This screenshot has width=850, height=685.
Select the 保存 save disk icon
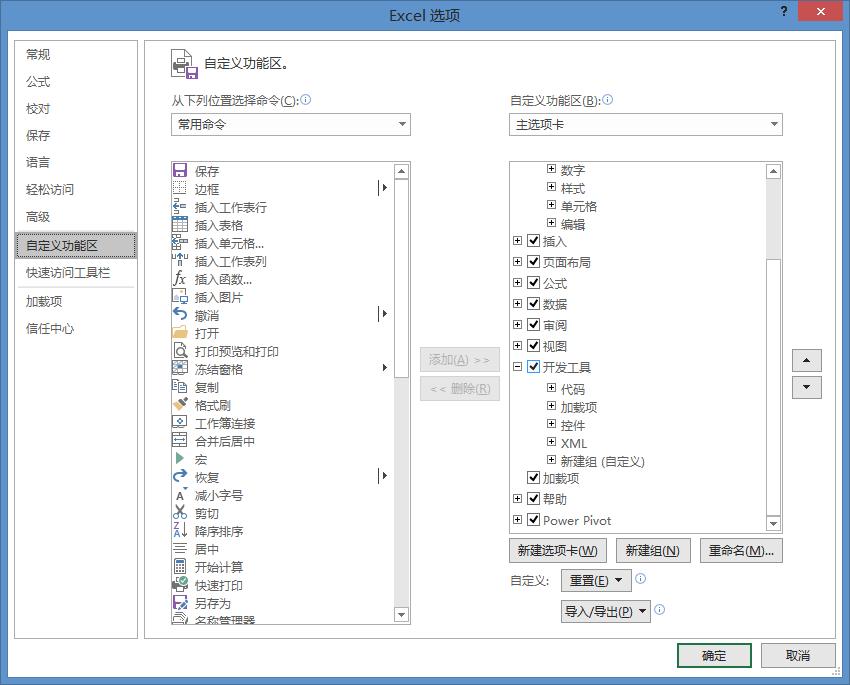178,169
